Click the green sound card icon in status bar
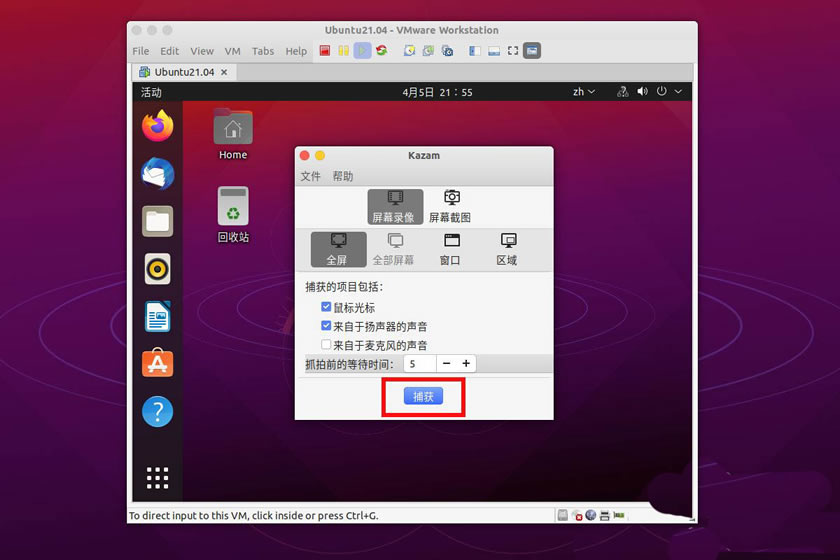This screenshot has width=840, height=560. (x=619, y=515)
